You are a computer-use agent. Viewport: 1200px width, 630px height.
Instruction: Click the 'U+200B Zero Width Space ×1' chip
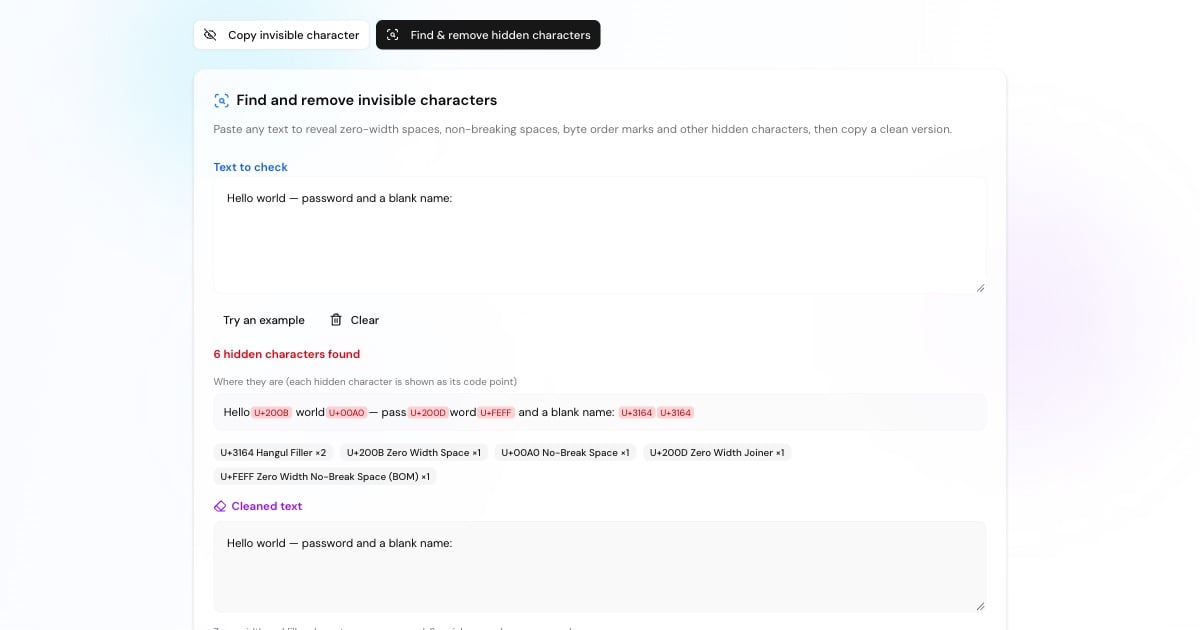[x=414, y=453]
